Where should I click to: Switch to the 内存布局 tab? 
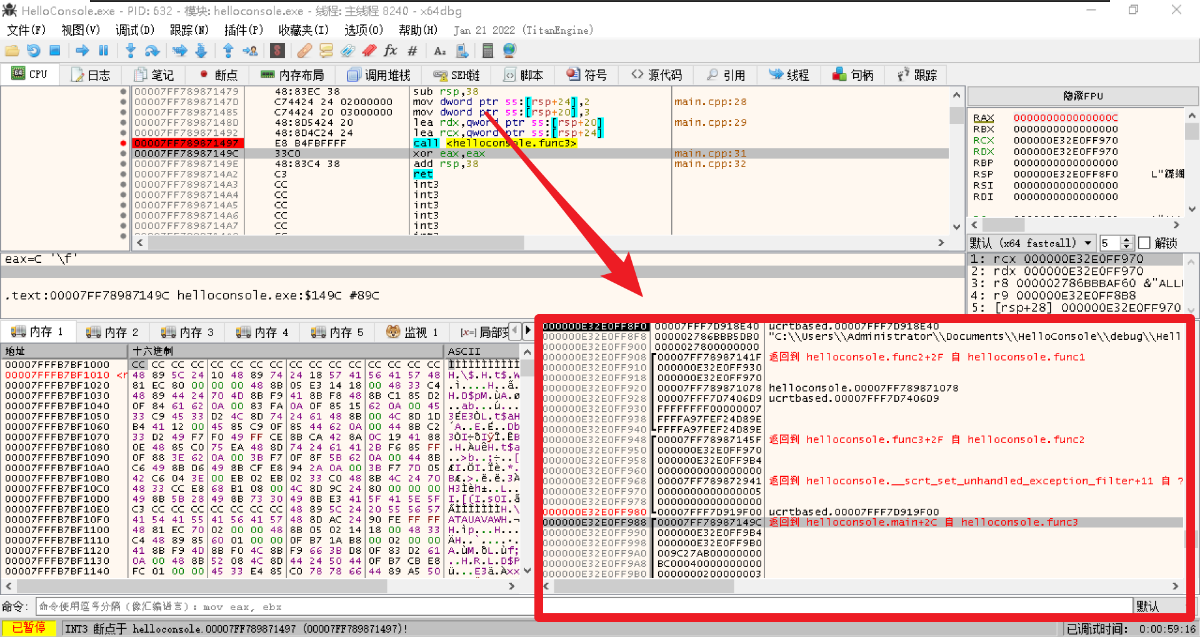click(292, 75)
